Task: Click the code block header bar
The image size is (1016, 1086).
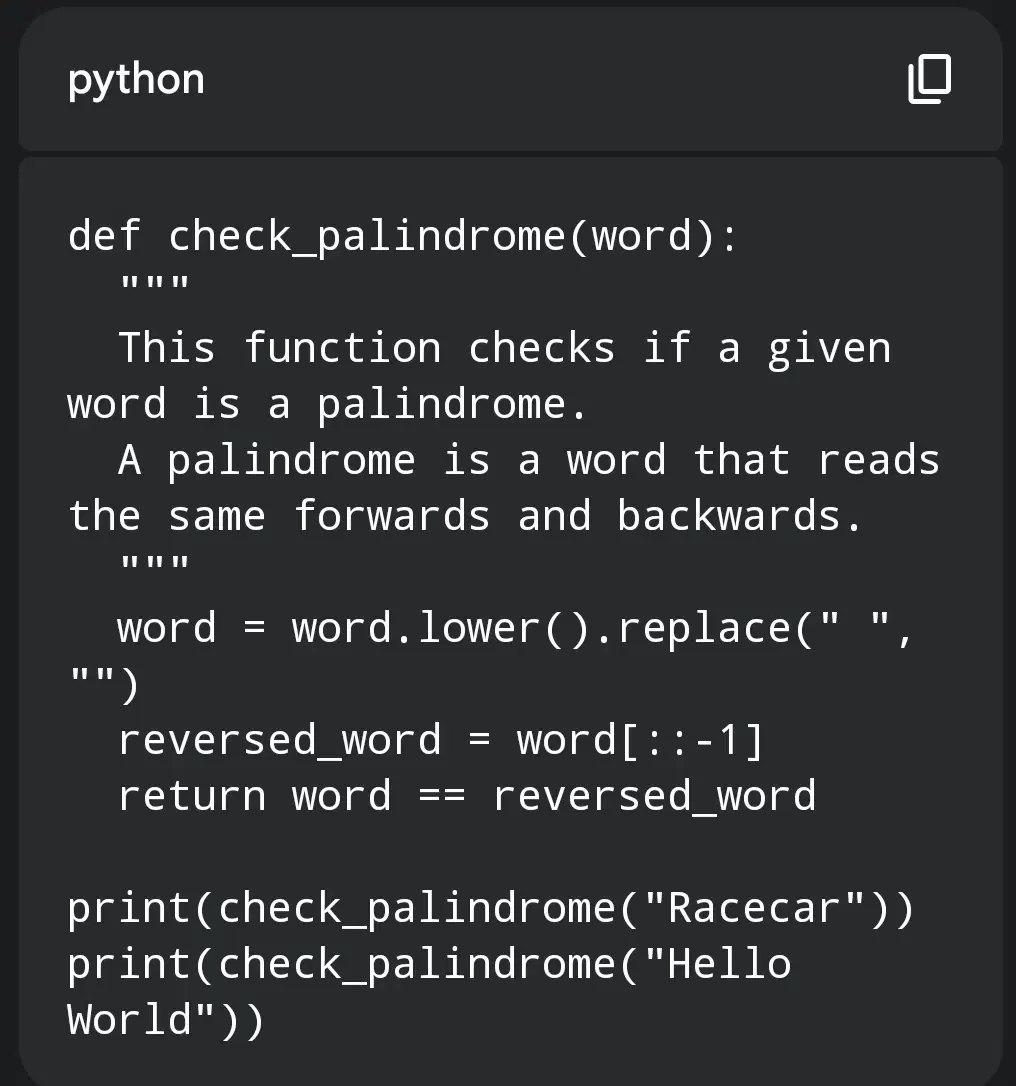Action: [510, 79]
